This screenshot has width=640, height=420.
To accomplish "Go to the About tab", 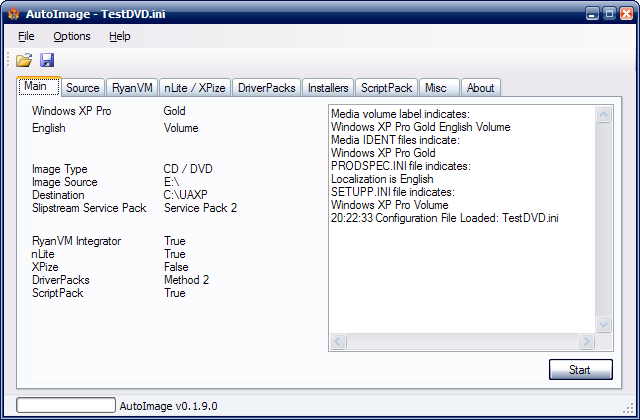I will tap(480, 88).
